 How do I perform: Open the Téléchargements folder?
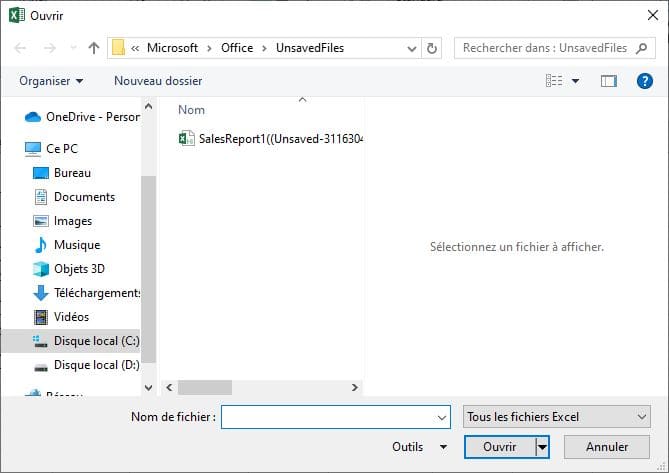86,293
